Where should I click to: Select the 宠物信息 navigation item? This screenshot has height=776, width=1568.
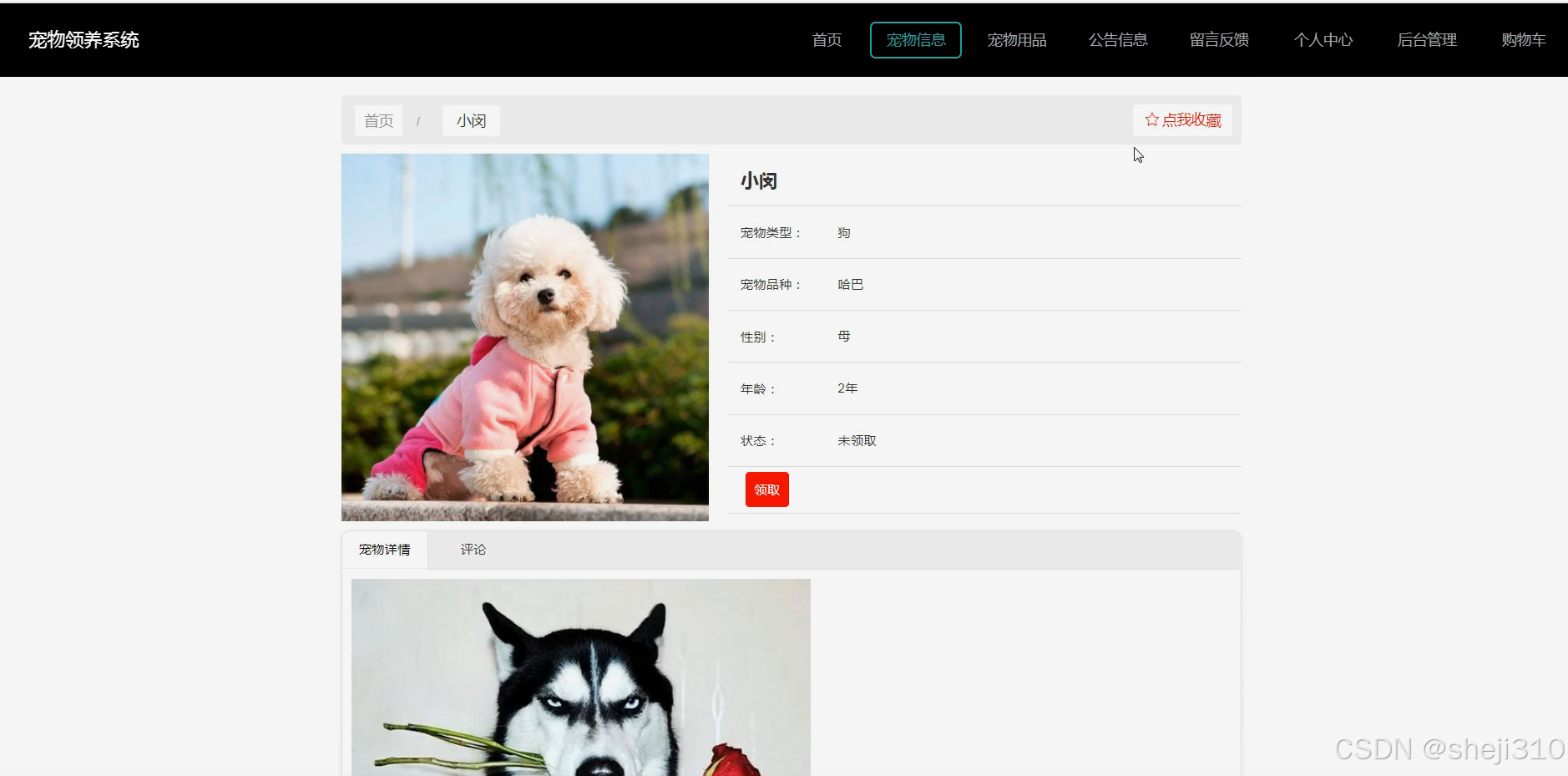[x=916, y=40]
